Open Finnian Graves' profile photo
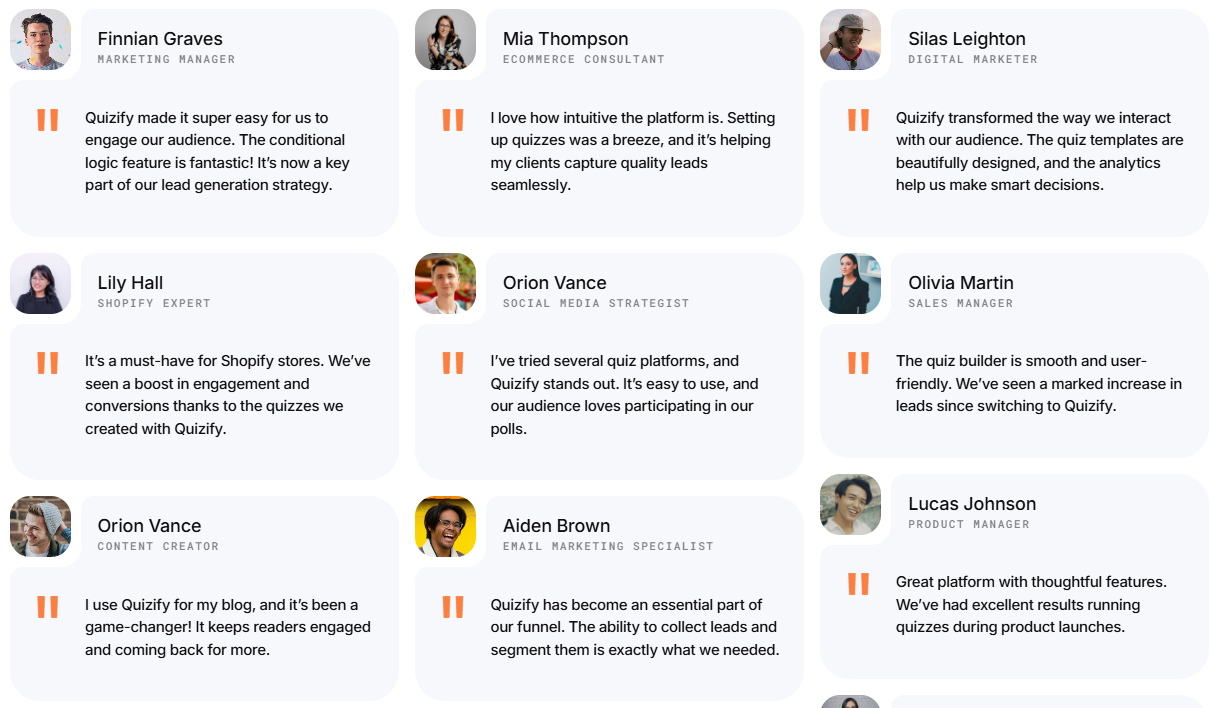This screenshot has height=708, width=1214. click(x=41, y=40)
